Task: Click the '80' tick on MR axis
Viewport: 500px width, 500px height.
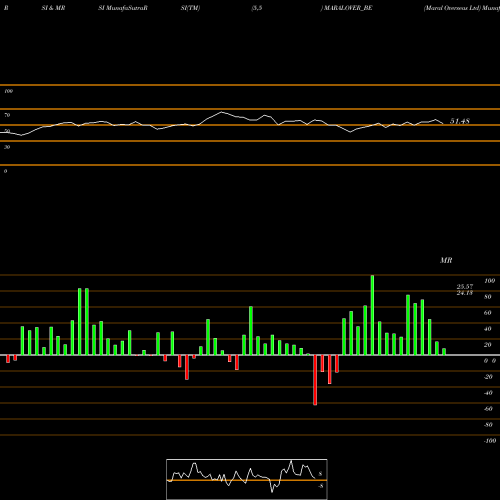Action: pos(488,297)
